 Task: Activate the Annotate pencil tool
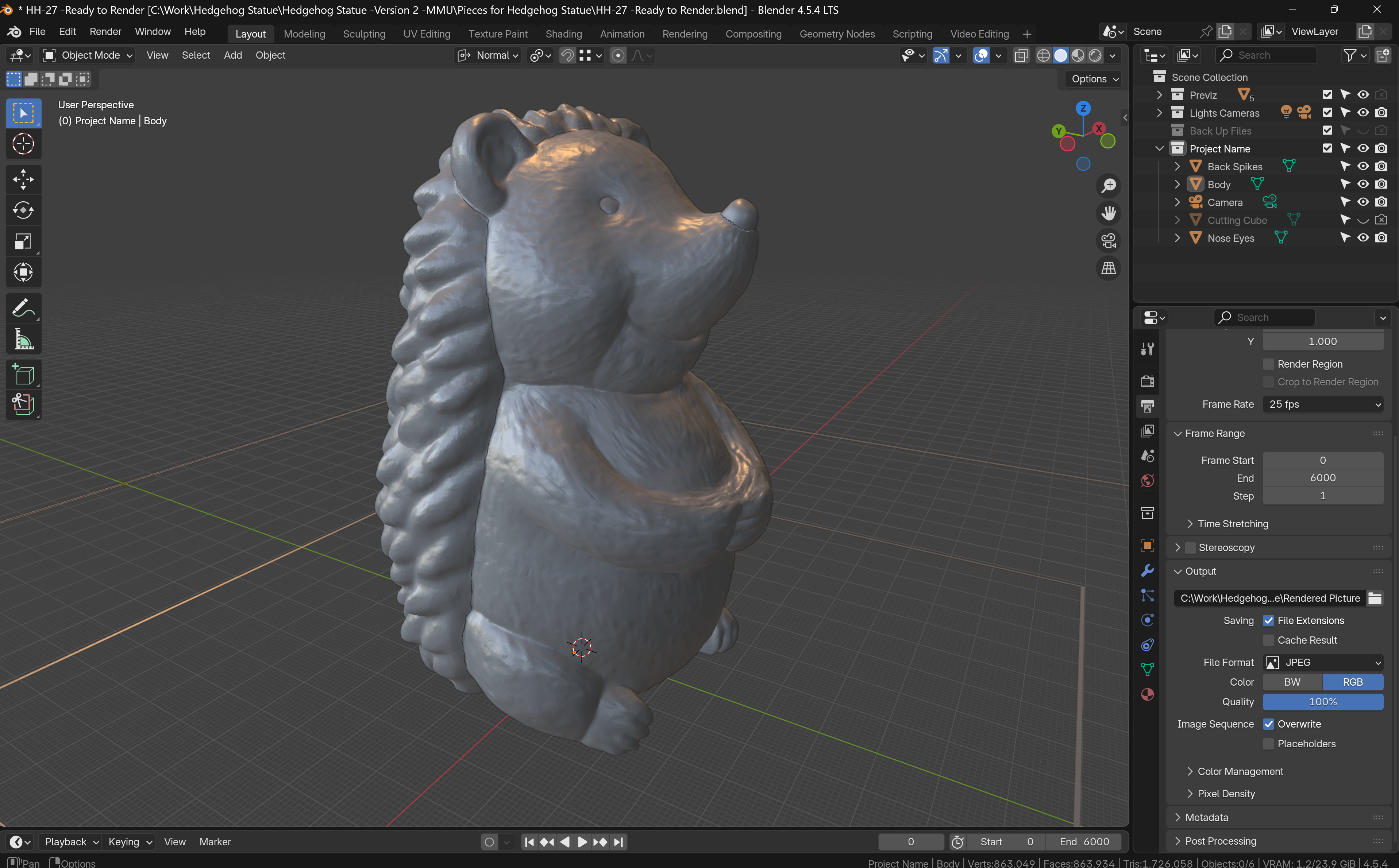(x=23, y=308)
